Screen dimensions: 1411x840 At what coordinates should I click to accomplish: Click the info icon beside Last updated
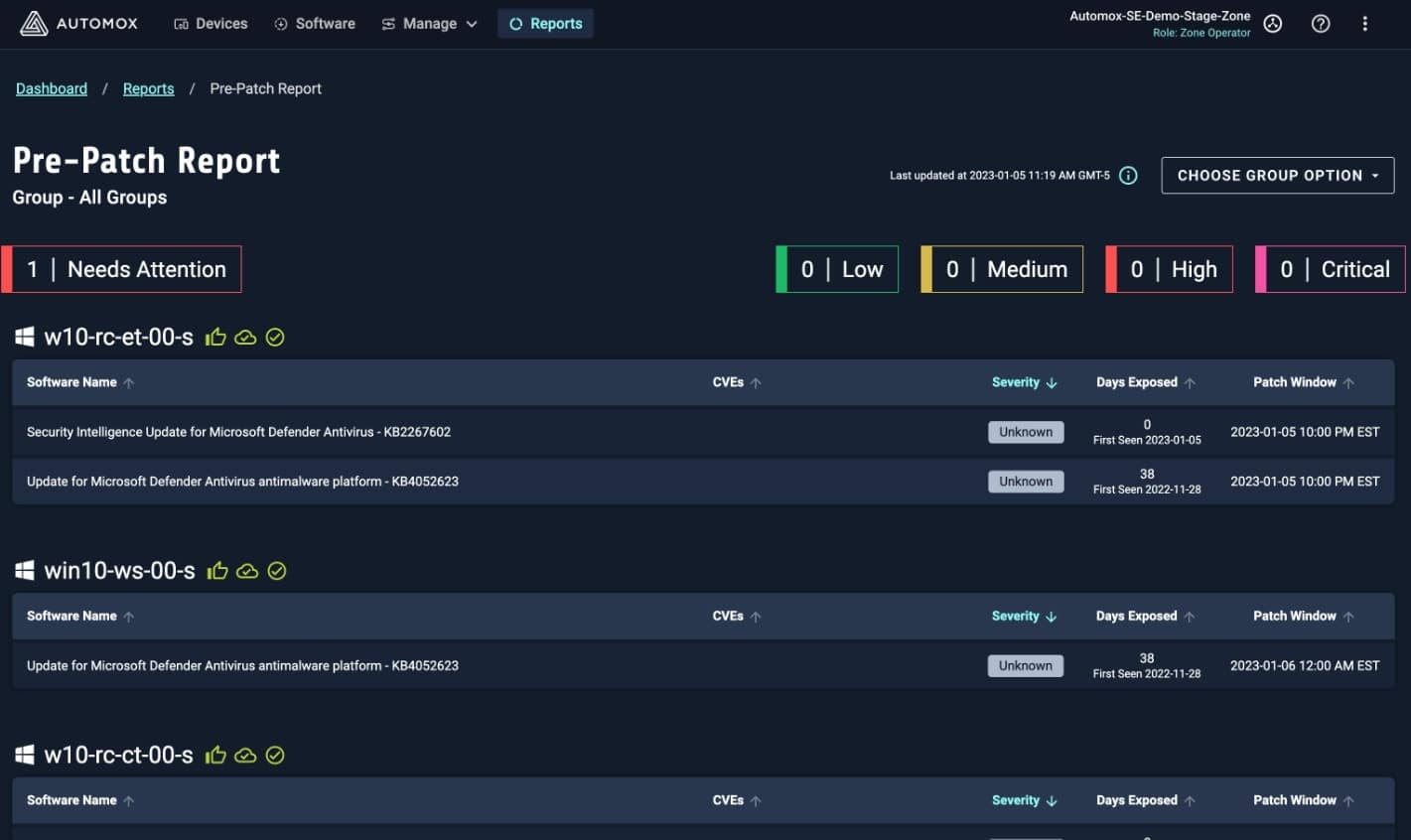pos(1128,176)
